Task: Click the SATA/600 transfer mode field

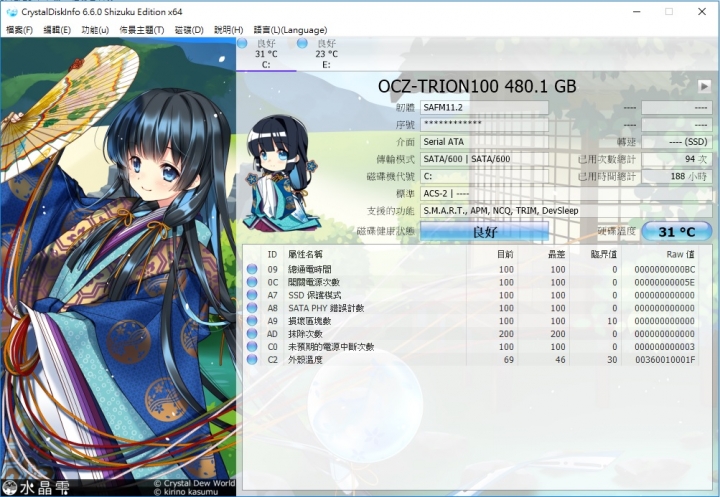Action: point(484,159)
